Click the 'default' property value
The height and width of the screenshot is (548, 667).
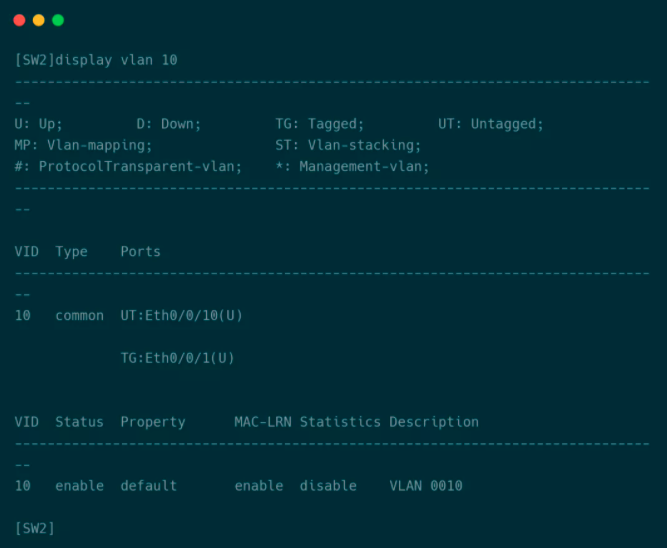coord(148,486)
